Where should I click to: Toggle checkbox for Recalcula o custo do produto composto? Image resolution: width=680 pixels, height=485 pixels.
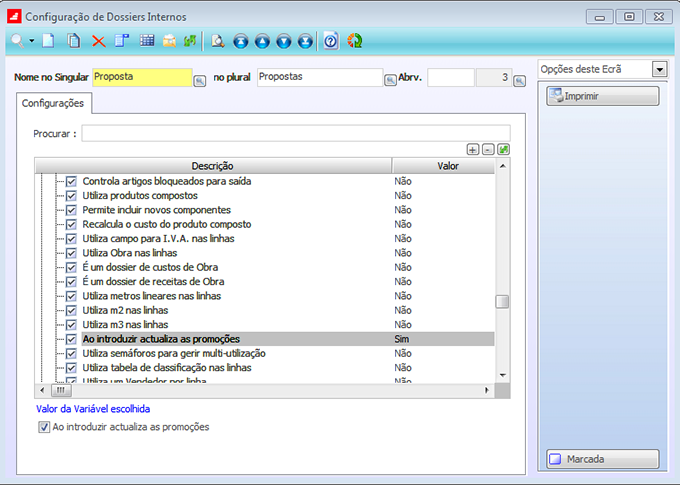click(x=71, y=224)
